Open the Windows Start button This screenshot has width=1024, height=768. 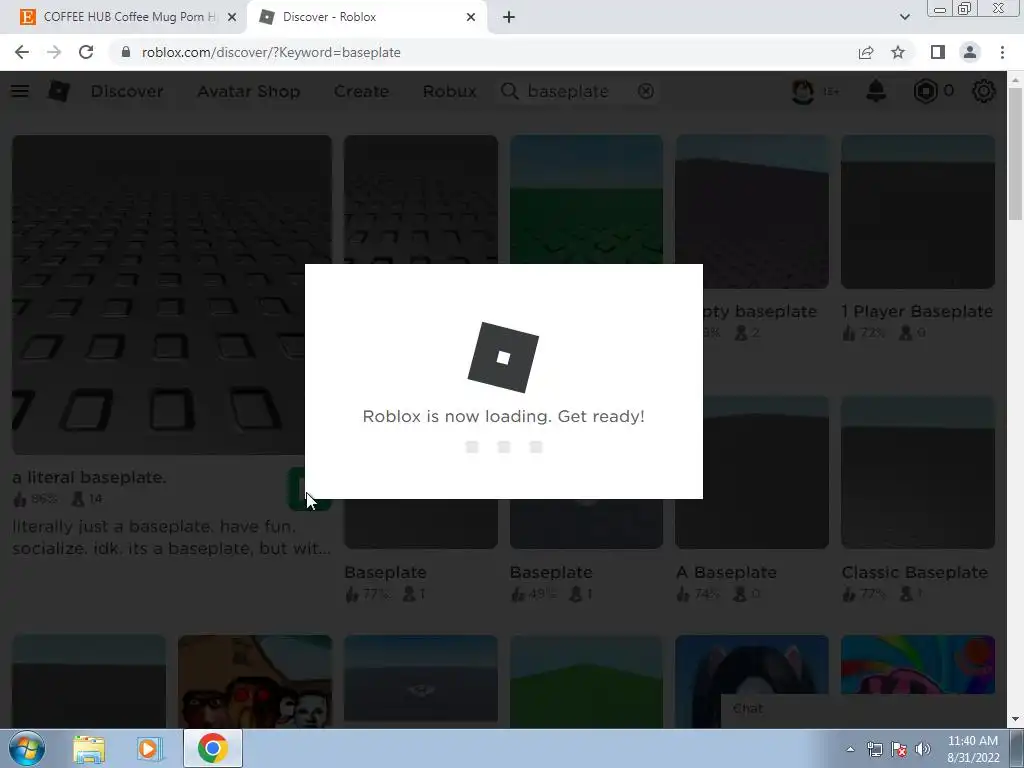point(26,748)
